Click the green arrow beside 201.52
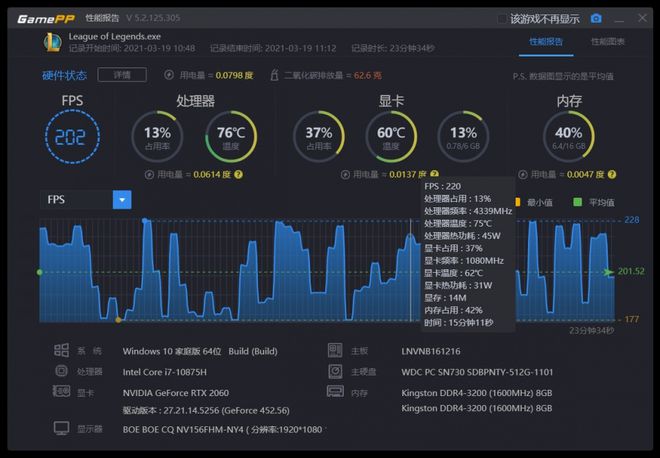The width and height of the screenshot is (660, 458). click(x=608, y=272)
